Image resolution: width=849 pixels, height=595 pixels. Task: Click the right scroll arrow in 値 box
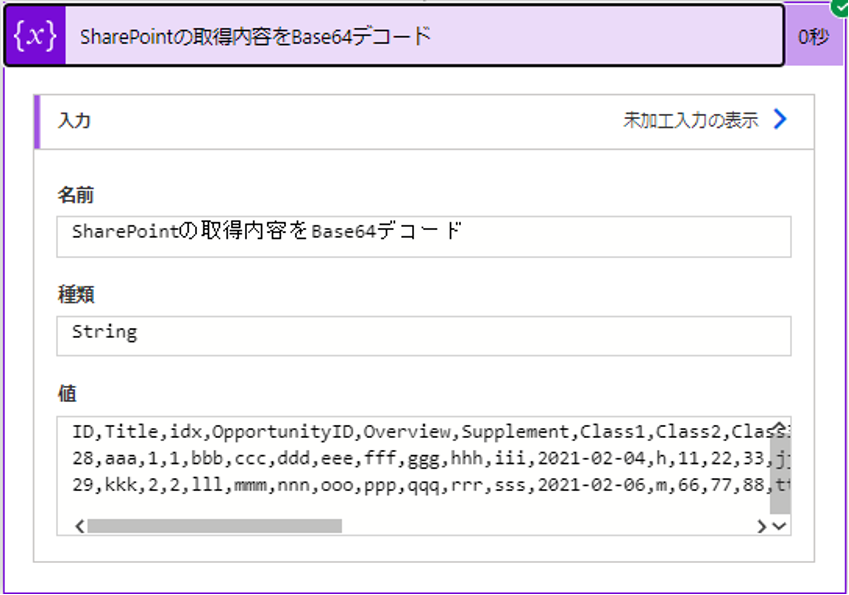(x=761, y=526)
